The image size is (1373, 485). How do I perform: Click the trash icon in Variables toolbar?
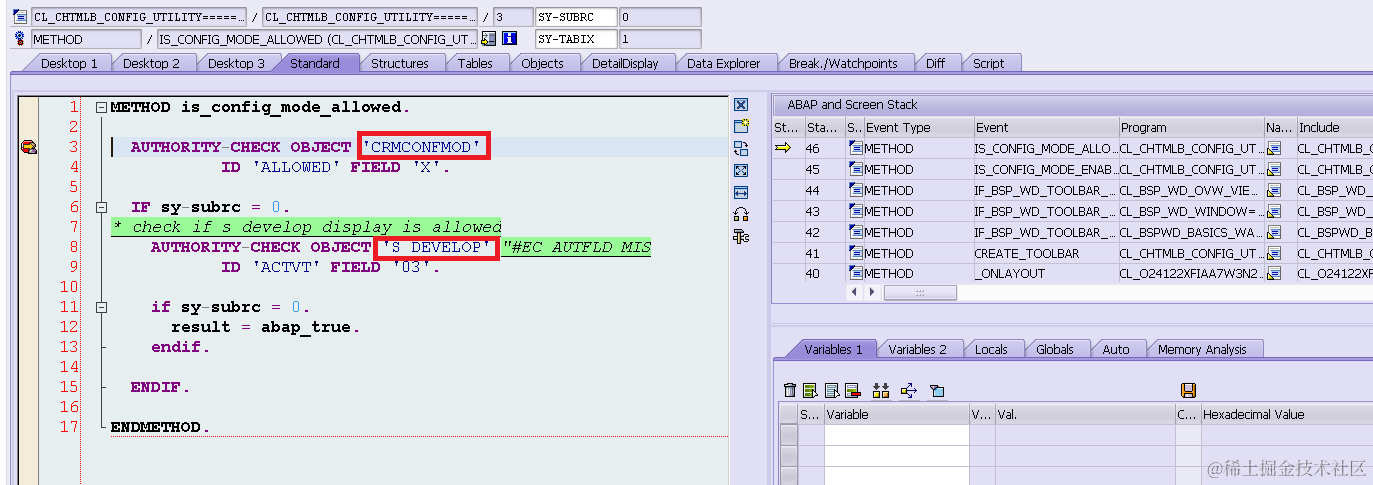tap(790, 390)
